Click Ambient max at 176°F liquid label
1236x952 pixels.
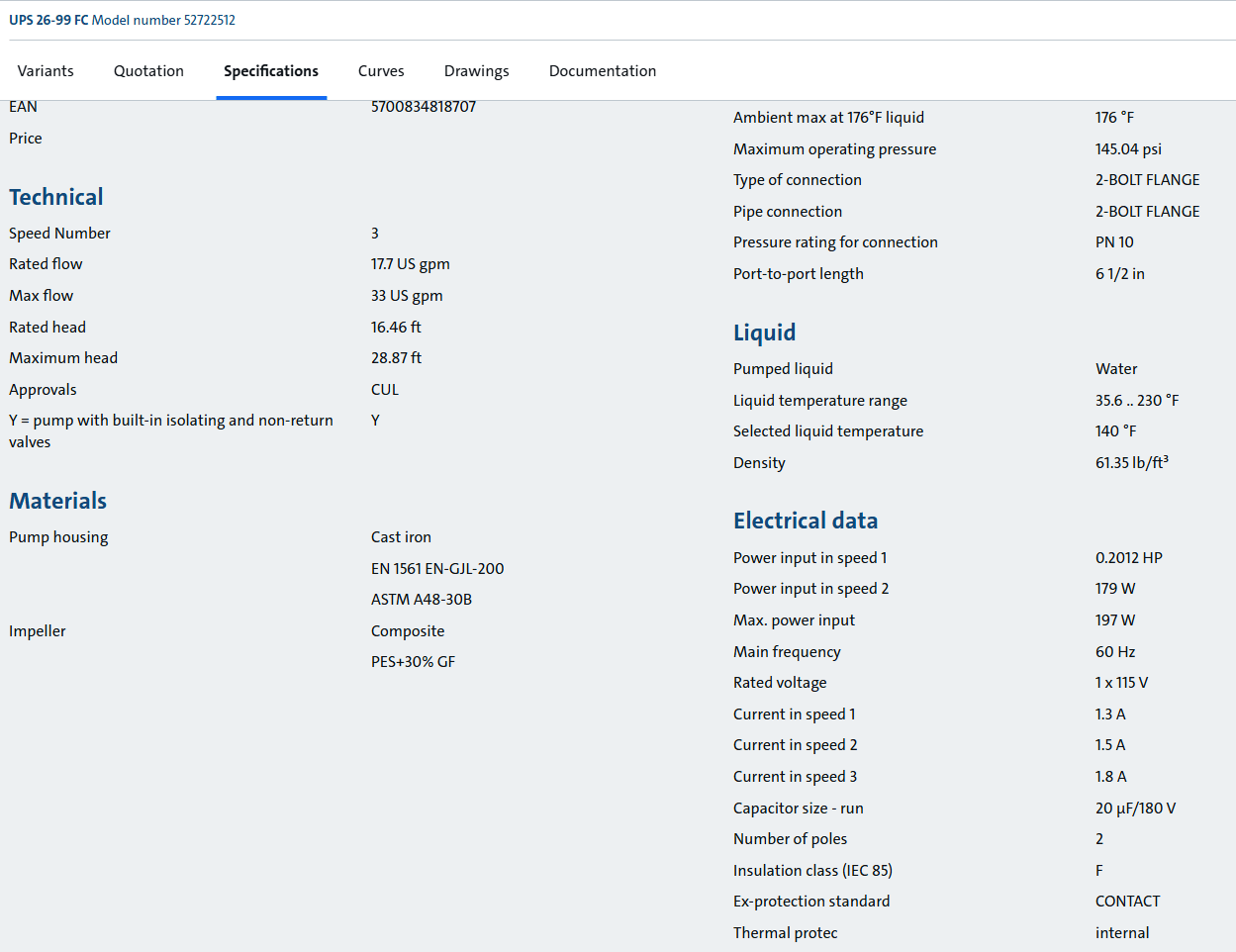[x=828, y=118]
